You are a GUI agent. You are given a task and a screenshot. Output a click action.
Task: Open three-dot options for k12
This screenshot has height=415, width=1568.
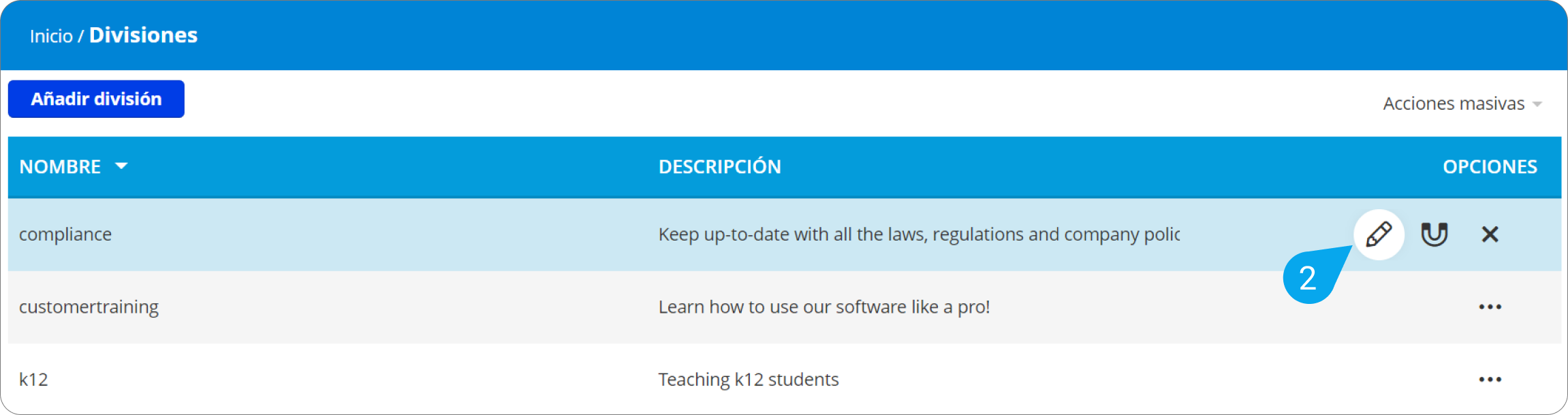1490,380
